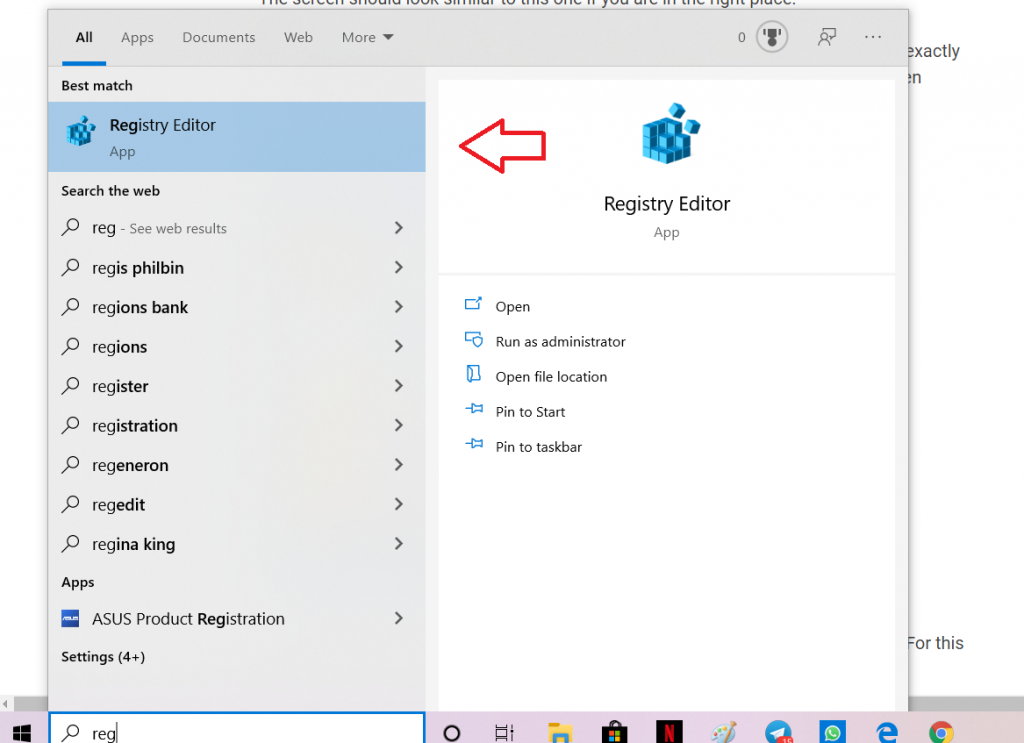The width and height of the screenshot is (1024, 743).
Task: Expand the register suggestion chevron
Action: 398,385
